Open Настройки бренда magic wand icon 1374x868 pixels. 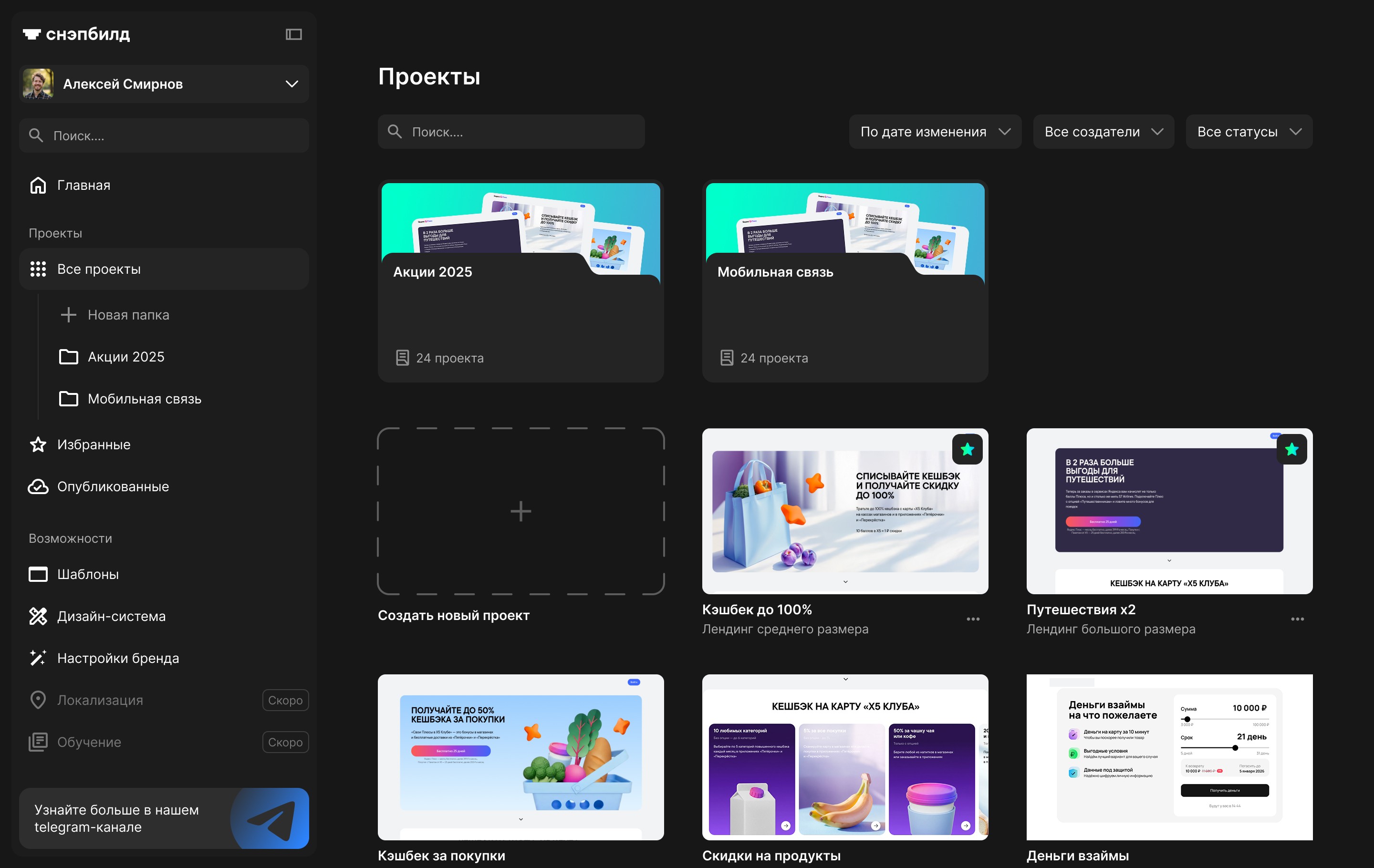click(x=38, y=658)
